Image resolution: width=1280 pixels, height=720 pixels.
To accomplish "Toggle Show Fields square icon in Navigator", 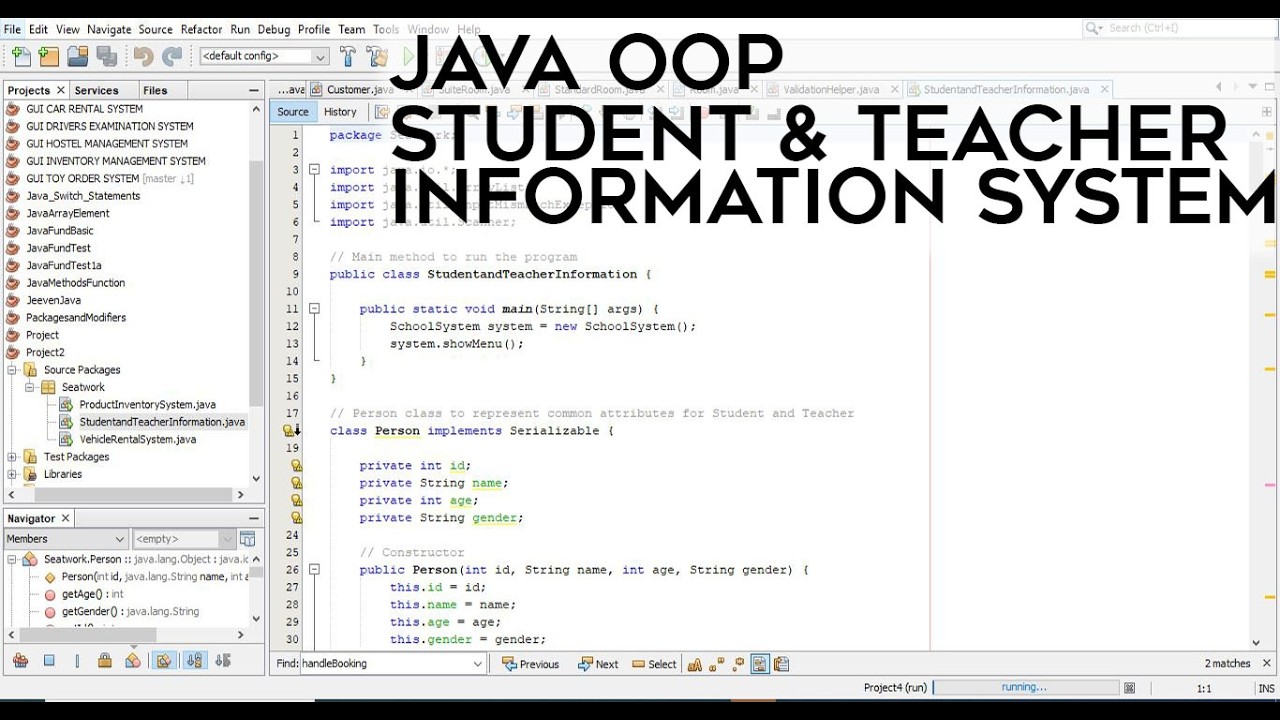I will (x=49, y=660).
